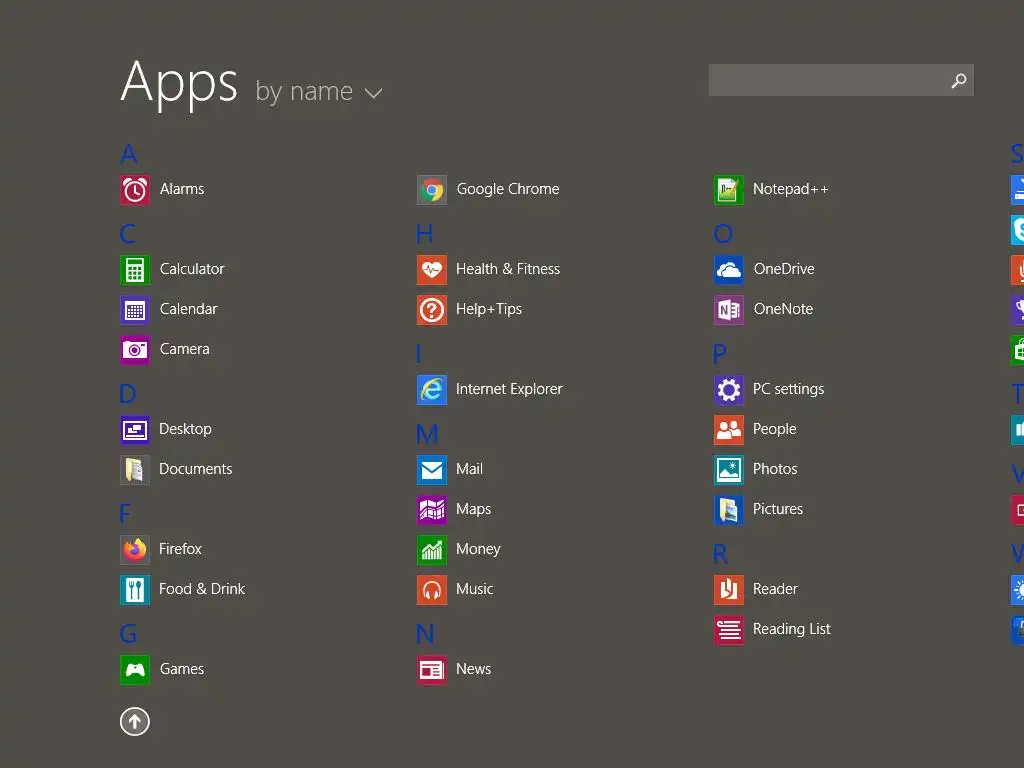
Task: Launch the Calculator app icon
Action: coord(135,270)
